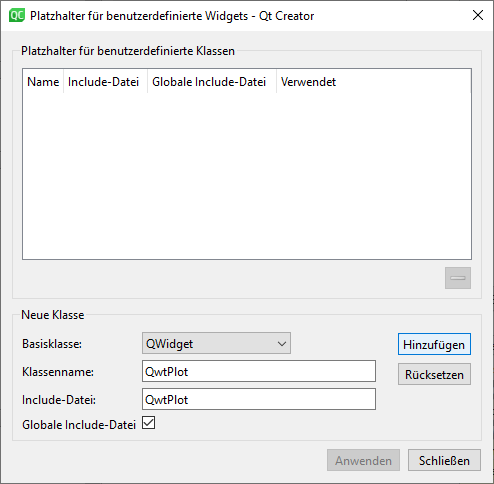The image size is (494, 484).
Task: Click the Verwendet column header
Action: pyautogui.click(x=373, y=82)
